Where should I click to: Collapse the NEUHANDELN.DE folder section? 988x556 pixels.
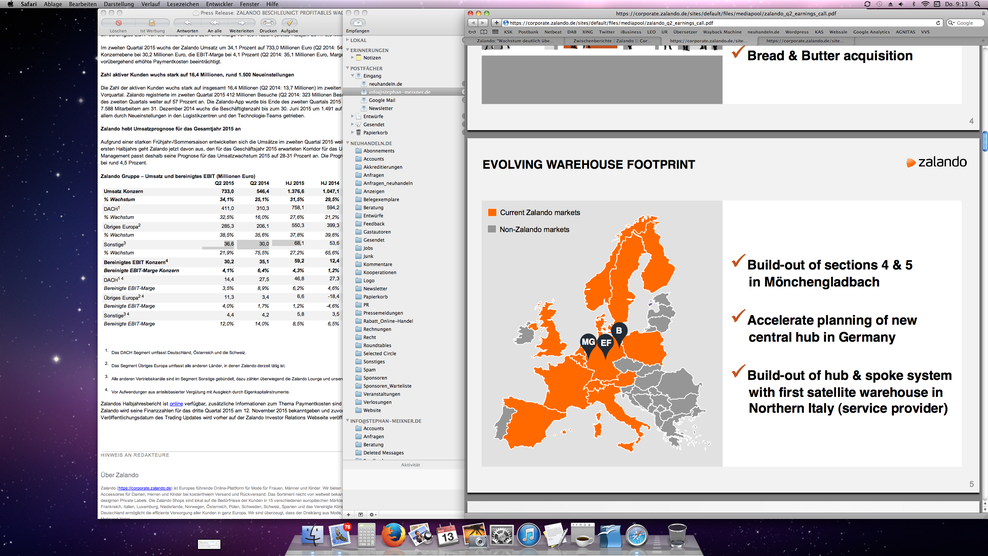coord(347,143)
